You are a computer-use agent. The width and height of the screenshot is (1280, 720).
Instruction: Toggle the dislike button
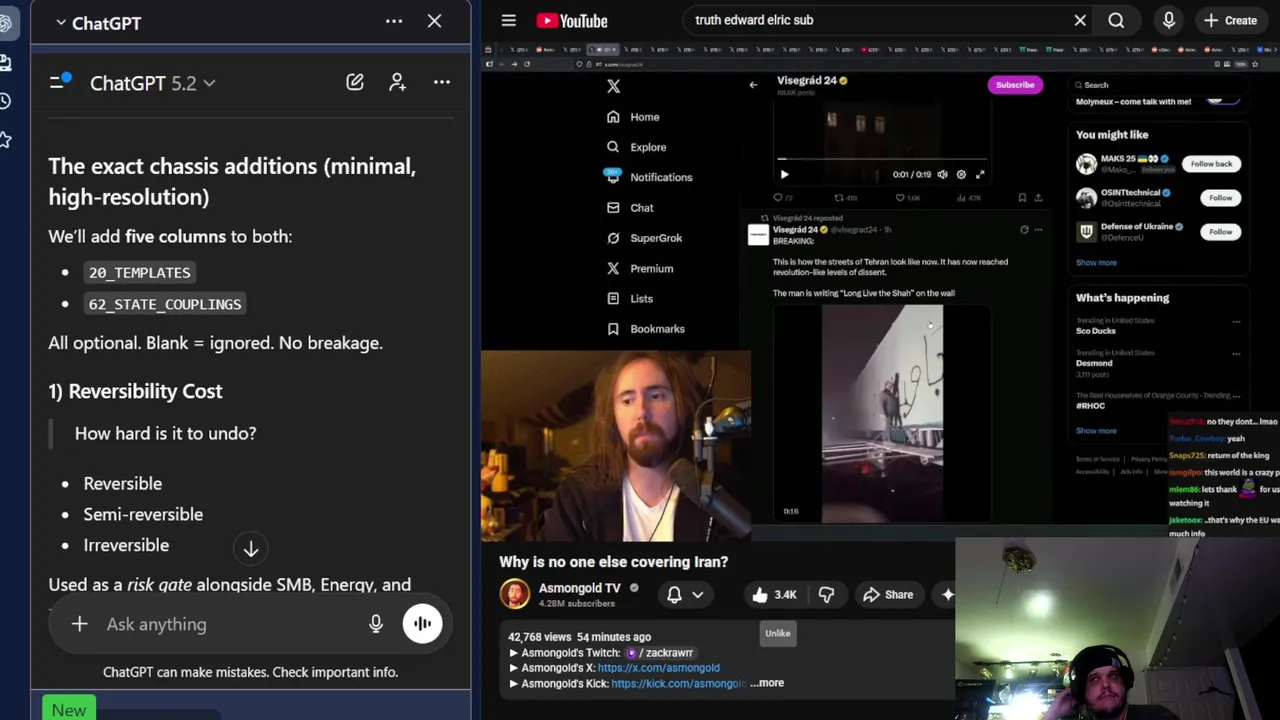click(826, 595)
